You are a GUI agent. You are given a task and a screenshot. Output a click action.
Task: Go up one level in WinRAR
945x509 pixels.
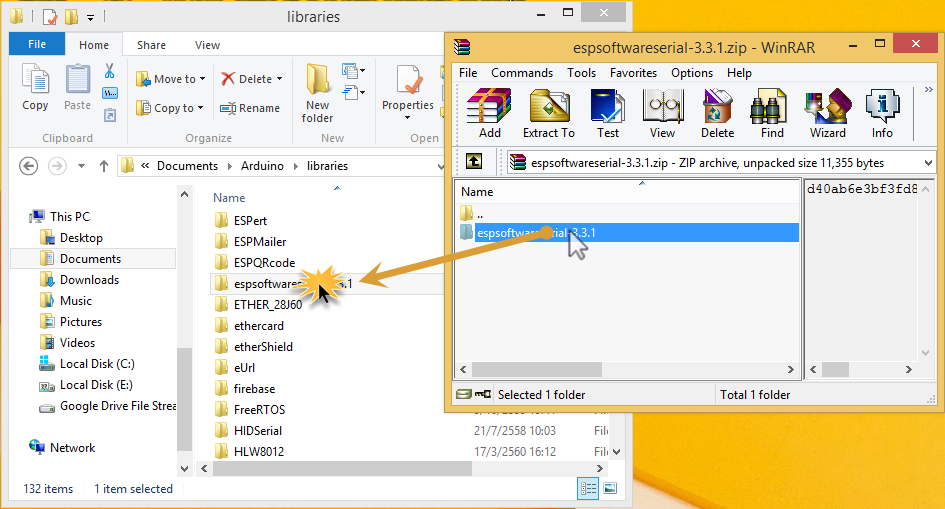click(474, 161)
